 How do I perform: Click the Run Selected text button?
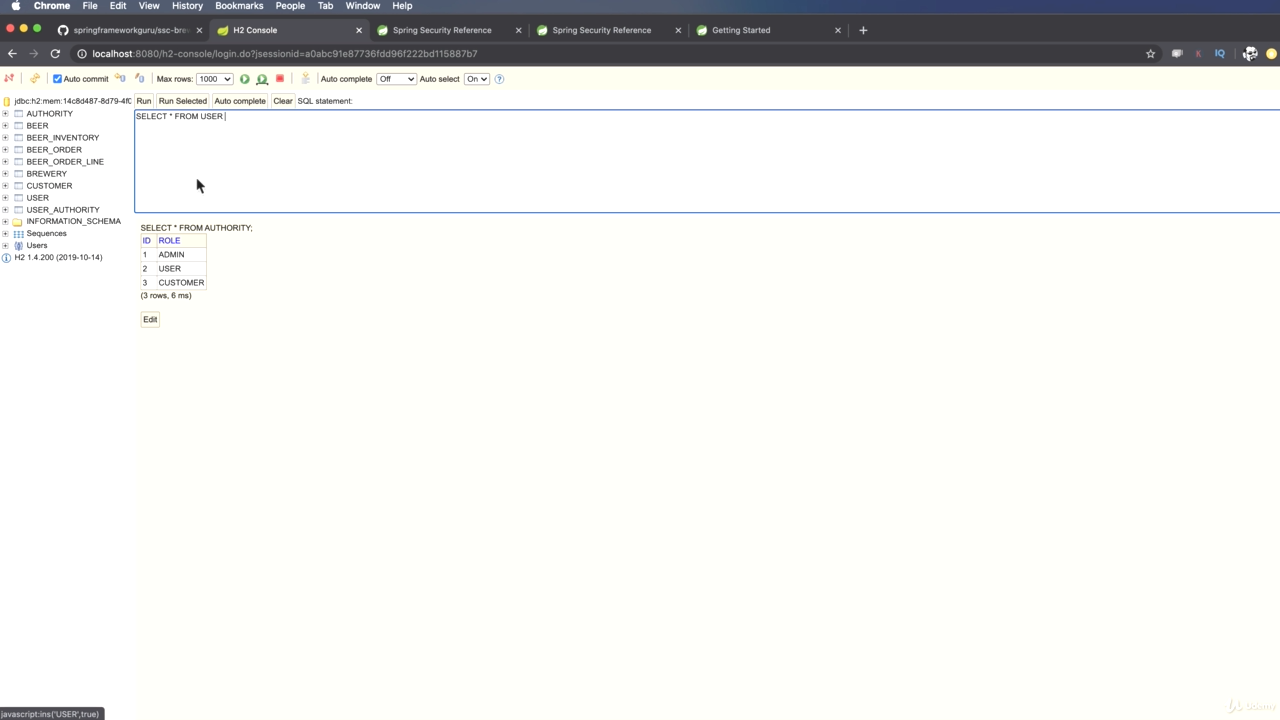click(x=182, y=101)
